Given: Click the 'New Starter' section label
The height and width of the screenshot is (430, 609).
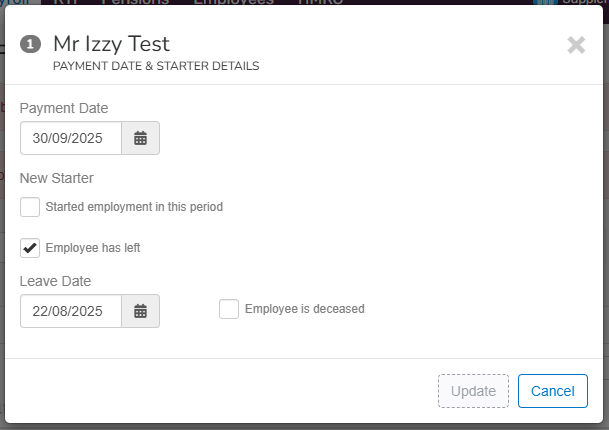Looking at the screenshot, I should click(57, 178).
